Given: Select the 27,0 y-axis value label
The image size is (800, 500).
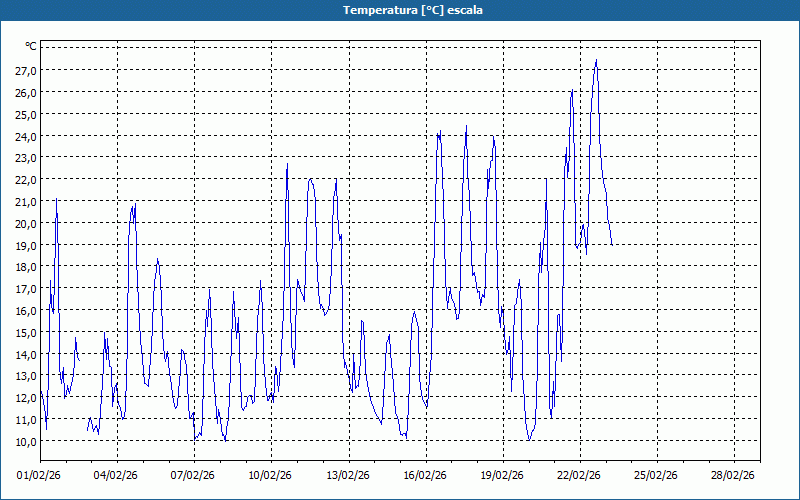Looking at the screenshot, I should [25, 71].
